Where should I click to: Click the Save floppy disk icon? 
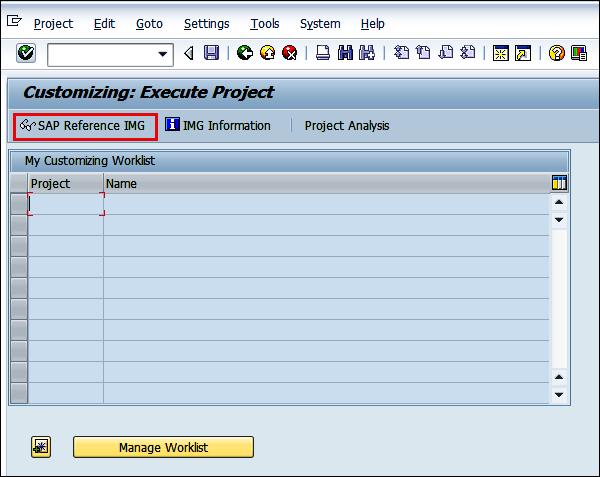click(x=211, y=53)
